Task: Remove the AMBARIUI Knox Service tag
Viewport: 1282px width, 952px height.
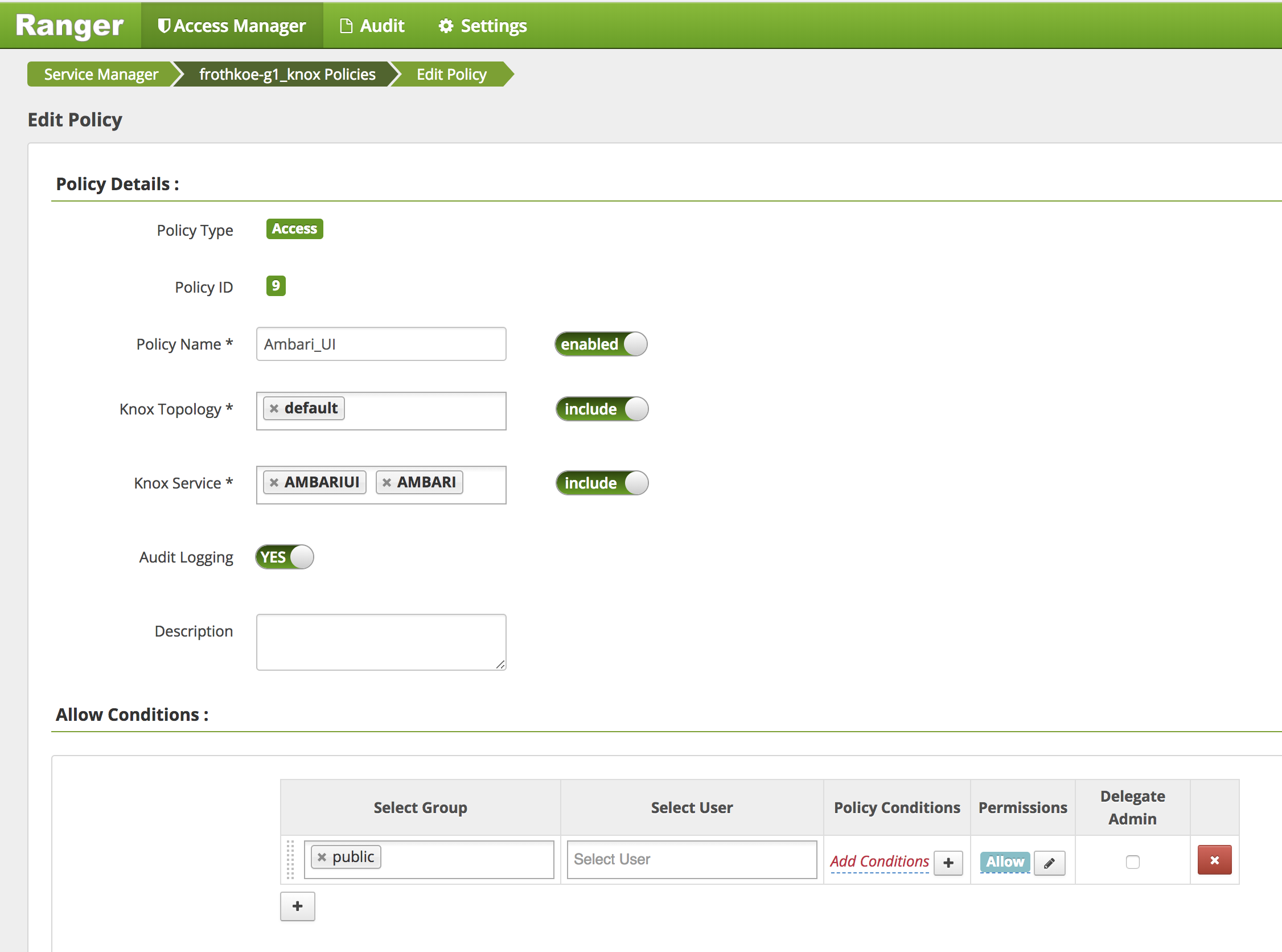Action: [275, 482]
